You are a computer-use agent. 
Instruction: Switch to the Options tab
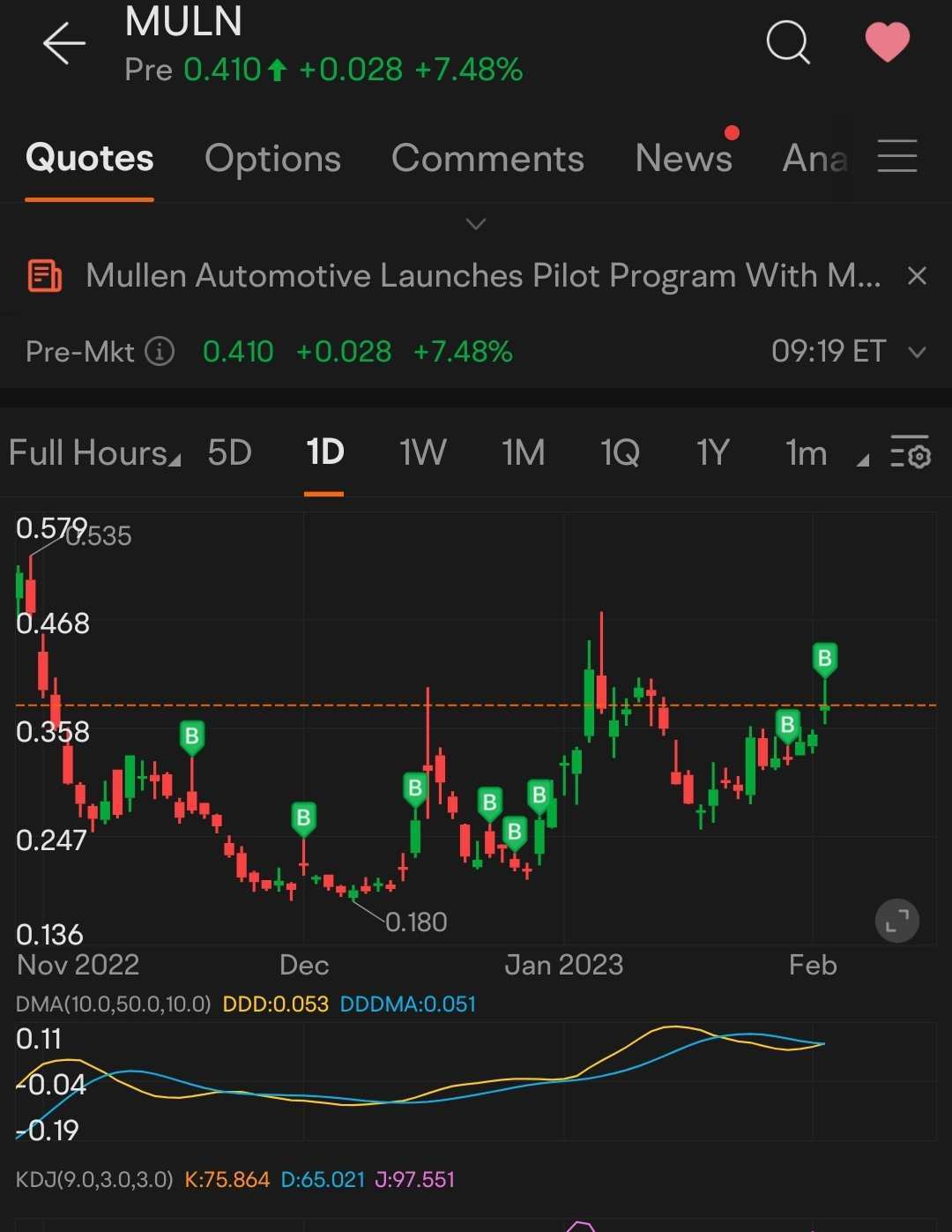coord(272,159)
